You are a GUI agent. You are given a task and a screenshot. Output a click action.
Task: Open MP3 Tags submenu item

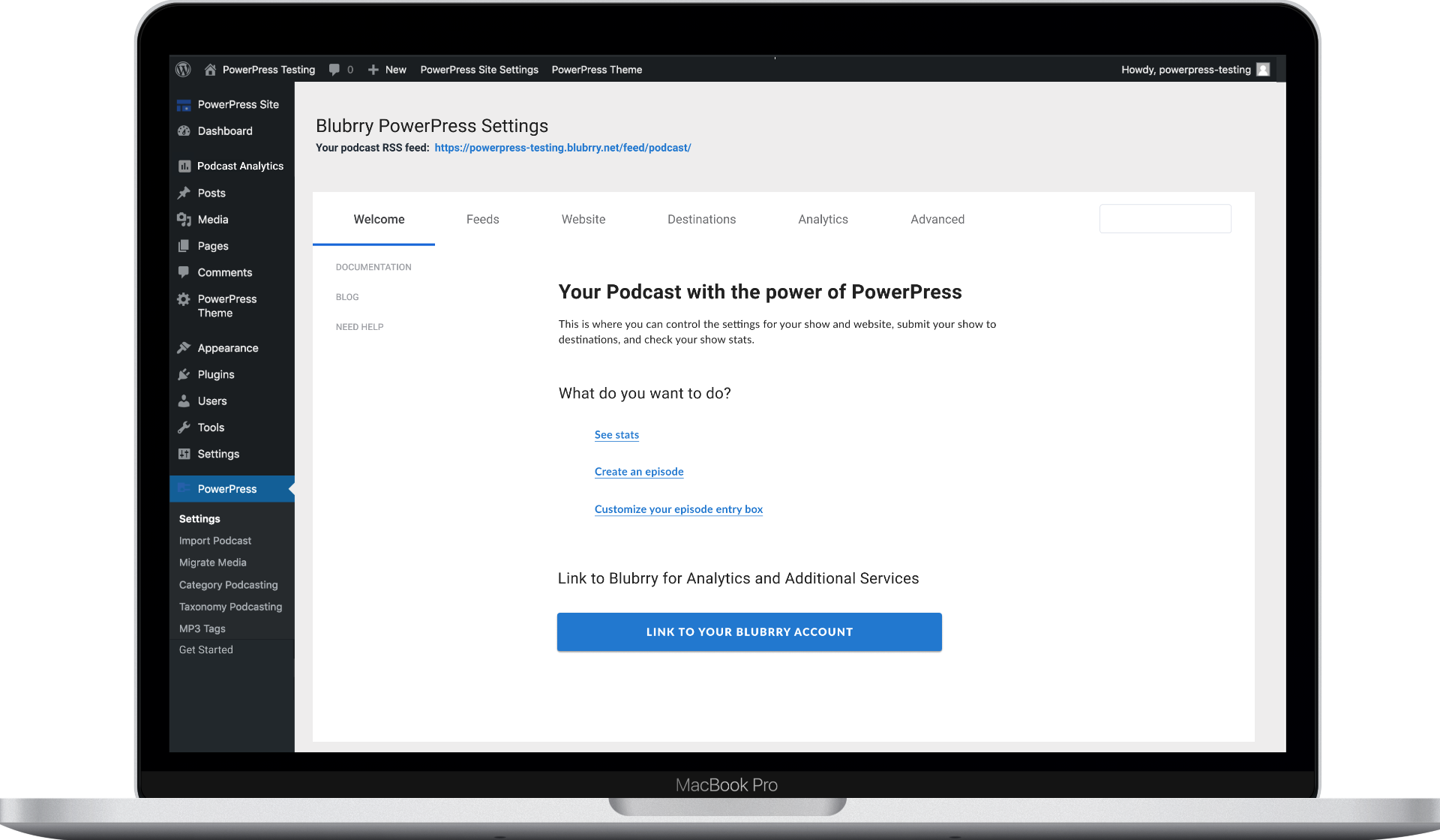pyautogui.click(x=202, y=628)
